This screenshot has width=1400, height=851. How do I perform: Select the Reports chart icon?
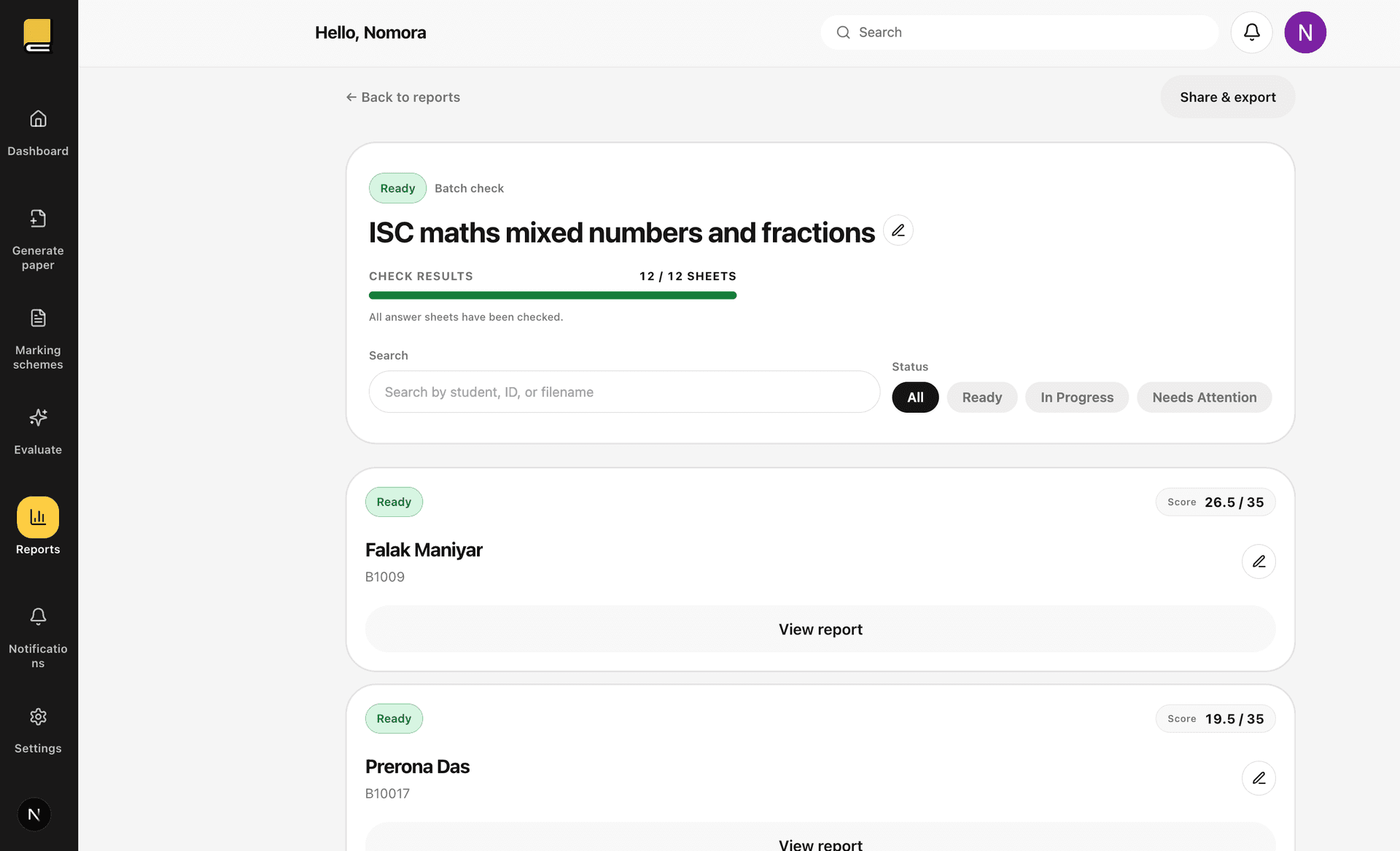pos(38,517)
